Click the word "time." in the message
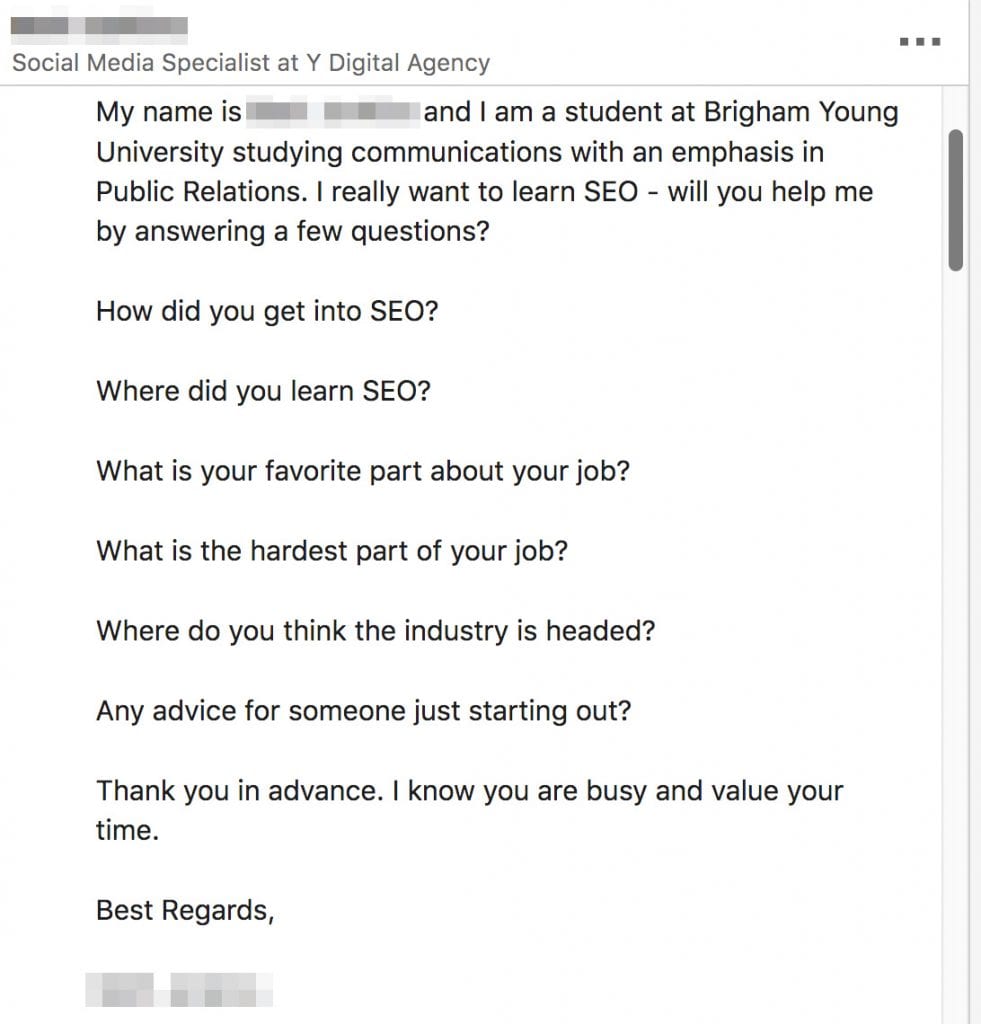The image size is (981, 1024). (127, 831)
